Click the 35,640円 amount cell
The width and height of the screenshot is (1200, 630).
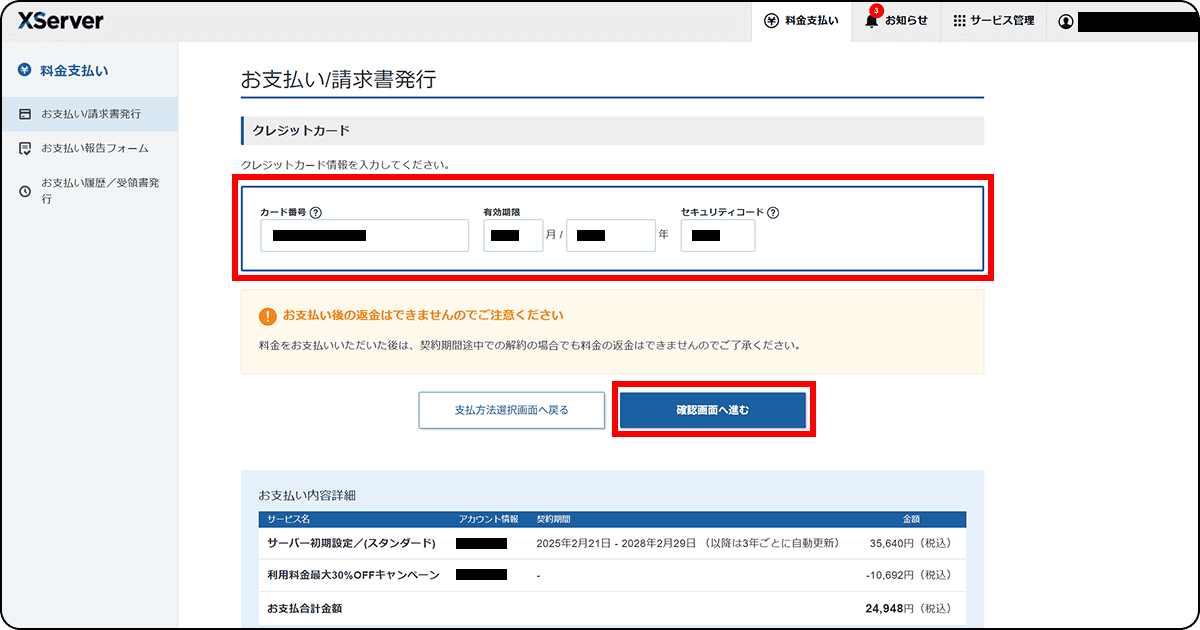(x=910, y=543)
